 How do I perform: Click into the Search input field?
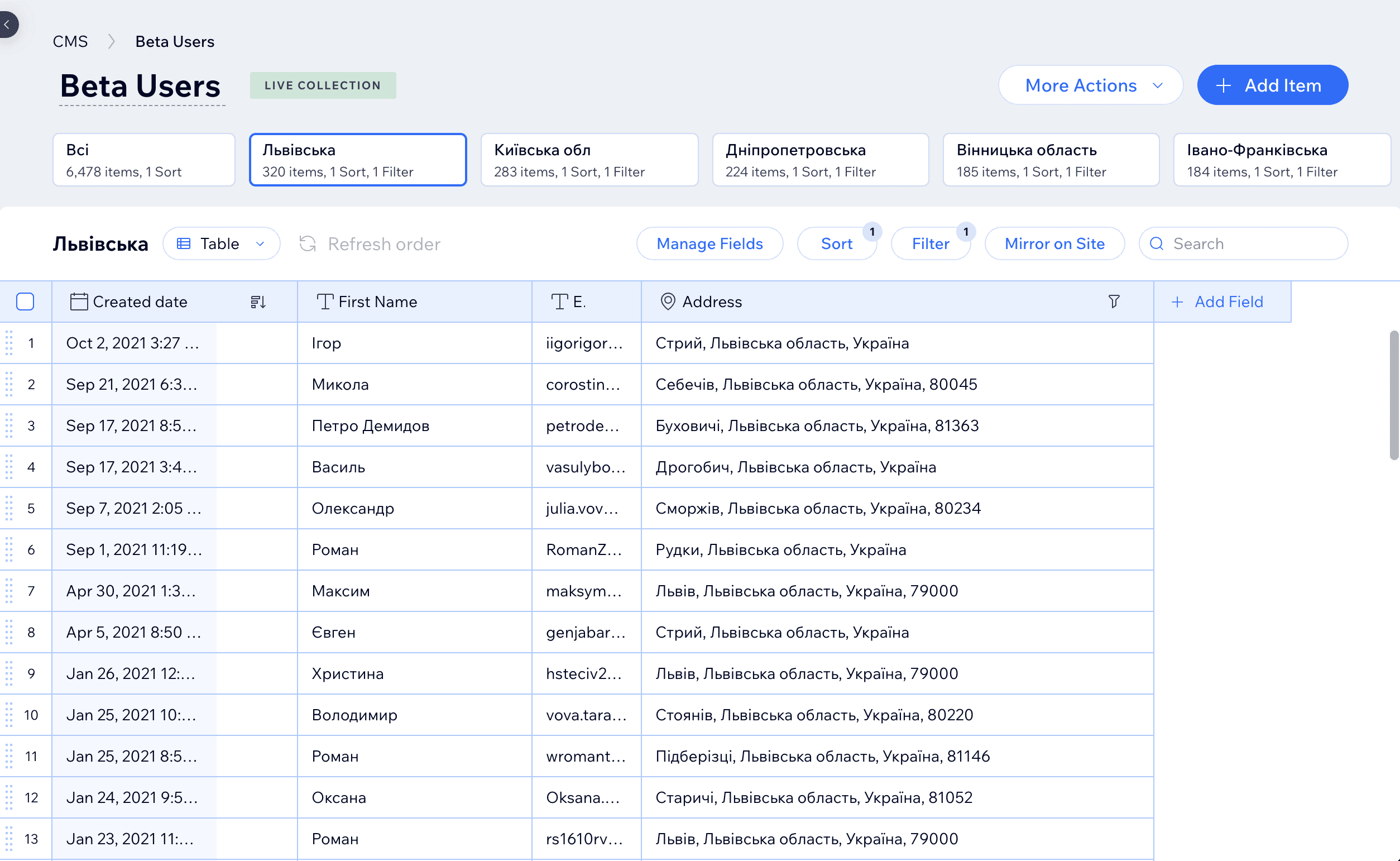(1252, 243)
